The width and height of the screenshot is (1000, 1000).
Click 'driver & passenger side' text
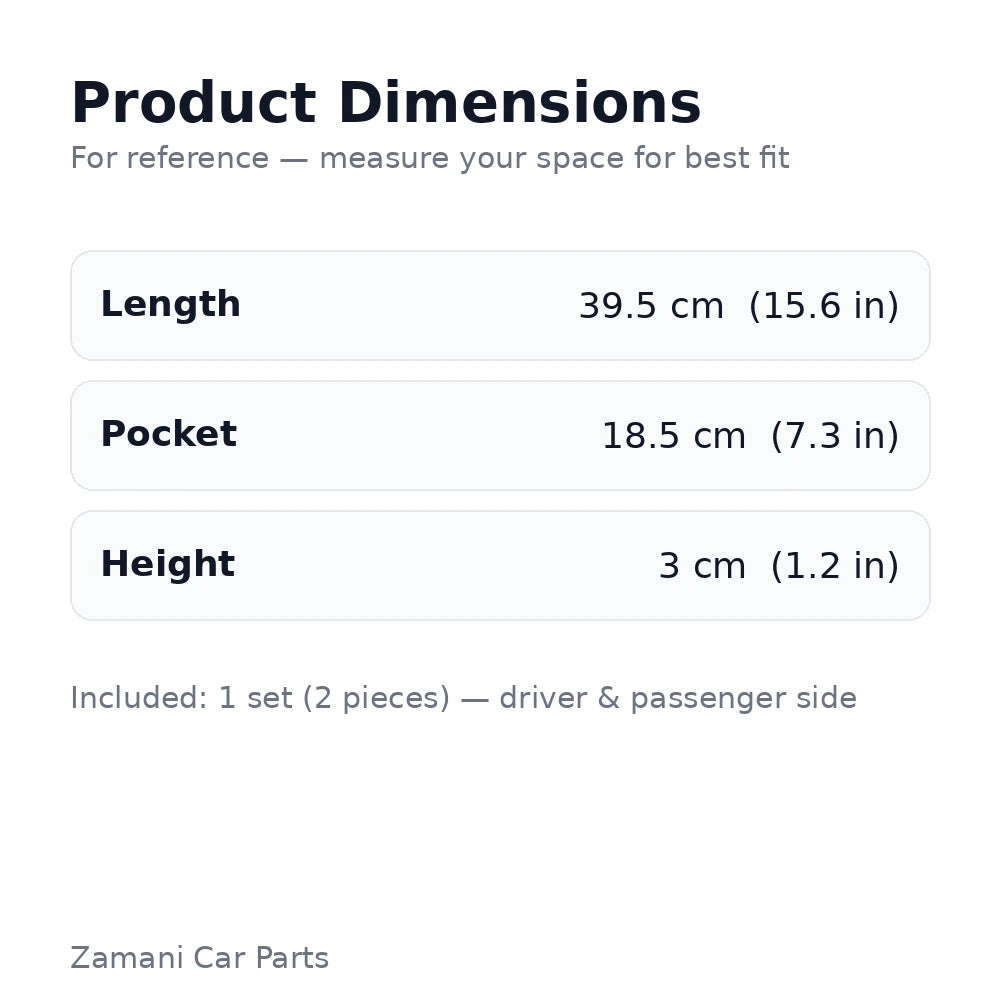click(x=677, y=698)
